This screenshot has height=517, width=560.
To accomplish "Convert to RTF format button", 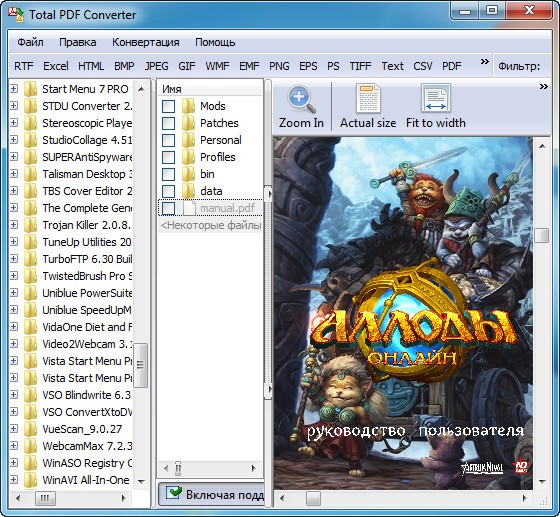I will coord(24,66).
